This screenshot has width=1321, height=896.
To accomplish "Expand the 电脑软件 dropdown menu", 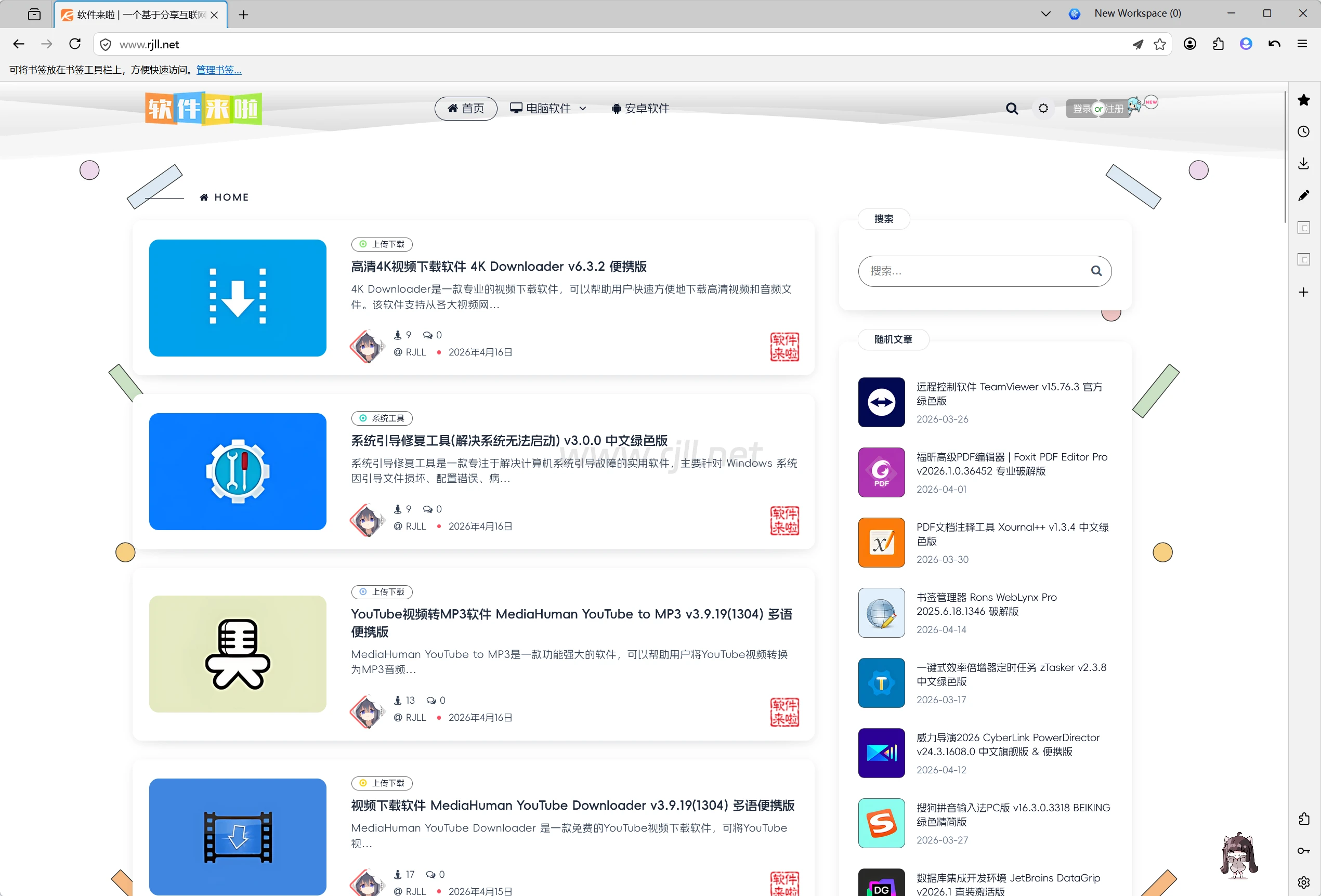I will tap(548, 109).
